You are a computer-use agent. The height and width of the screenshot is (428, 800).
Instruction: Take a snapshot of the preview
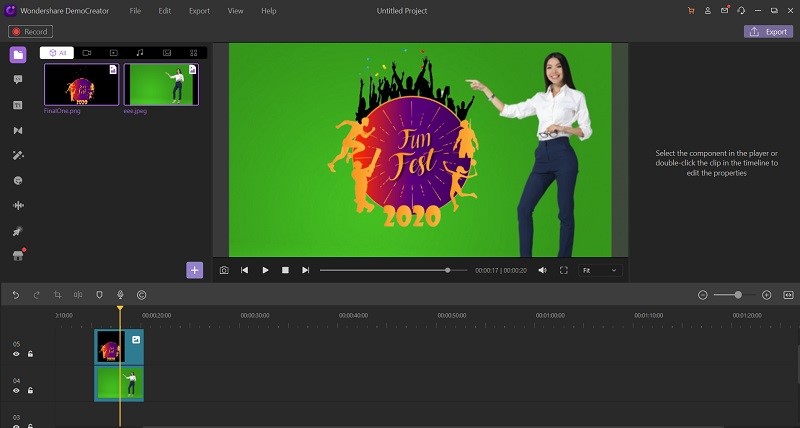pyautogui.click(x=224, y=270)
